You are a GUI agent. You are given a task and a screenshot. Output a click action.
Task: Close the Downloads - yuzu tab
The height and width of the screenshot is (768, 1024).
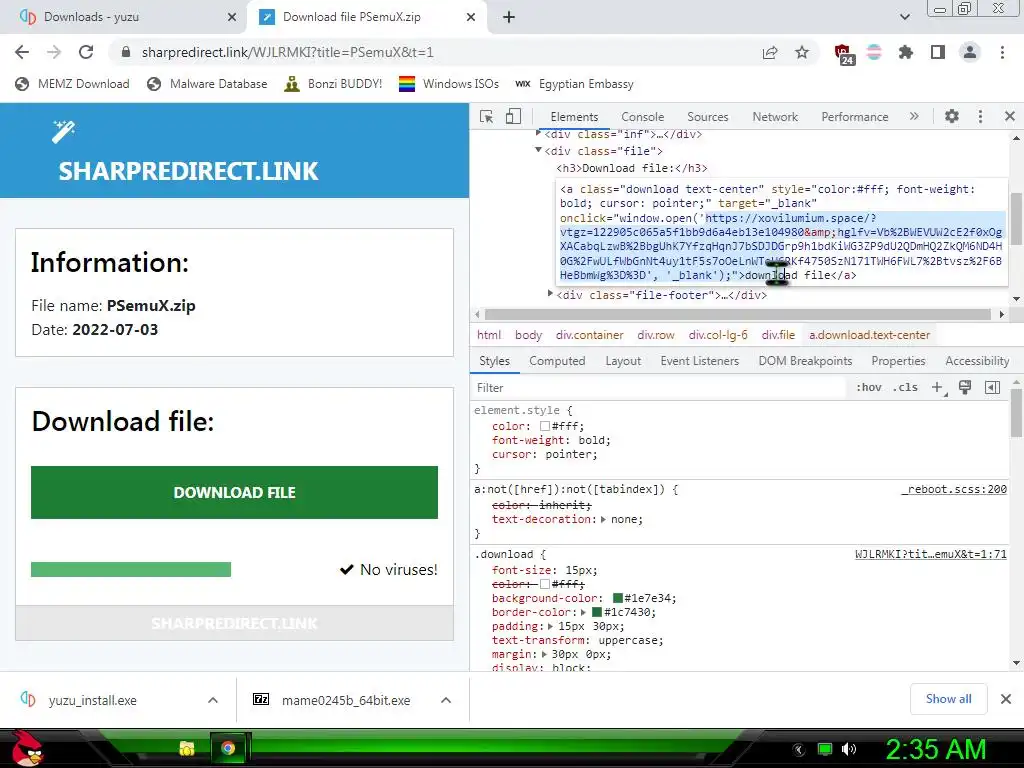(x=232, y=17)
